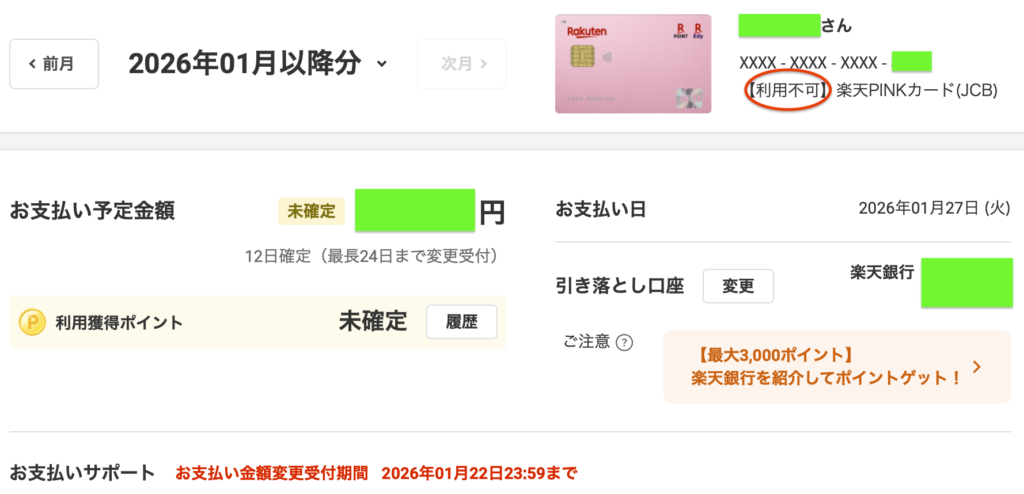Click the Rakuten logo on the card image
The image size is (1024, 494).
pyautogui.click(x=586, y=32)
